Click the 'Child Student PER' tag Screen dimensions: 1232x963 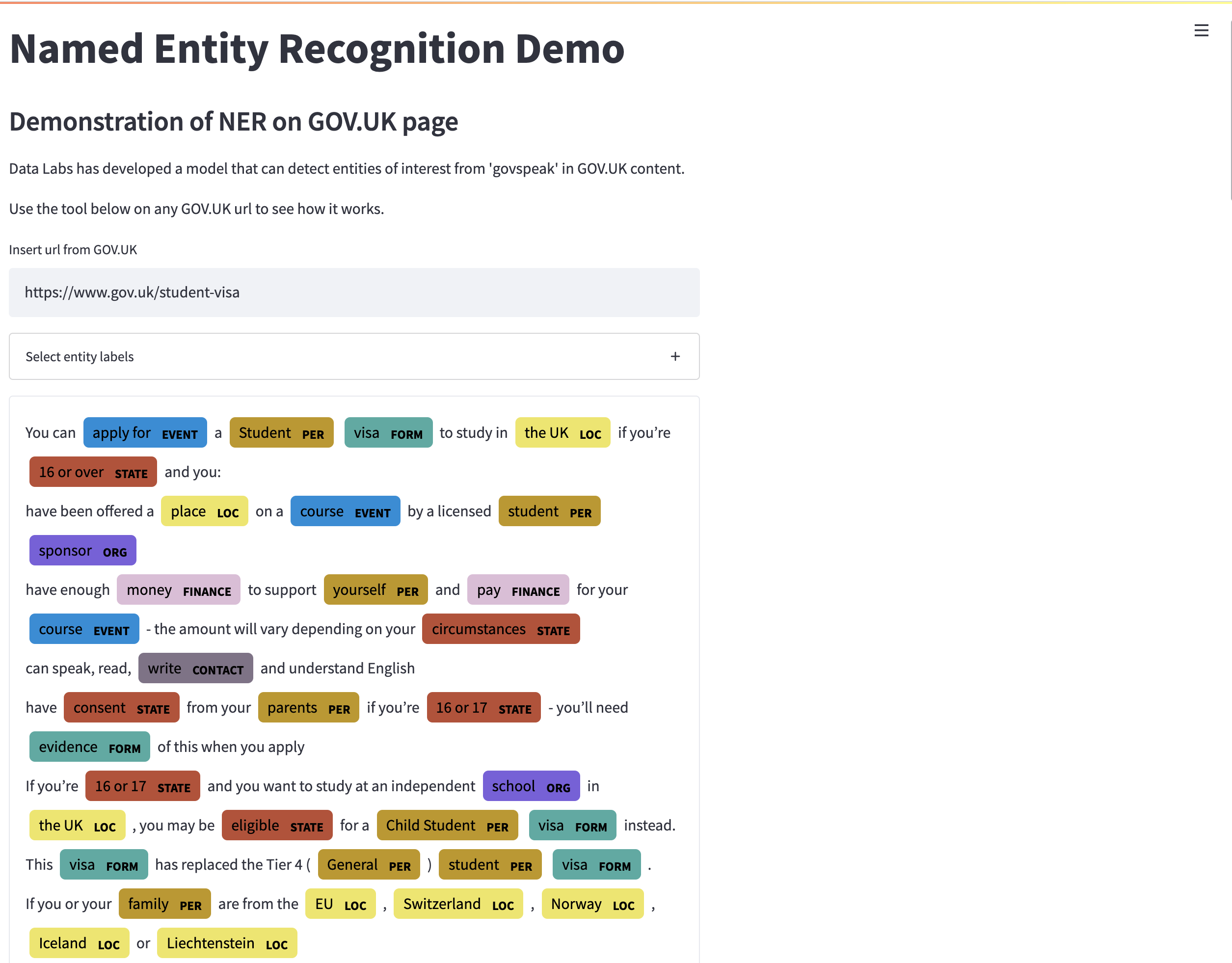tap(447, 826)
